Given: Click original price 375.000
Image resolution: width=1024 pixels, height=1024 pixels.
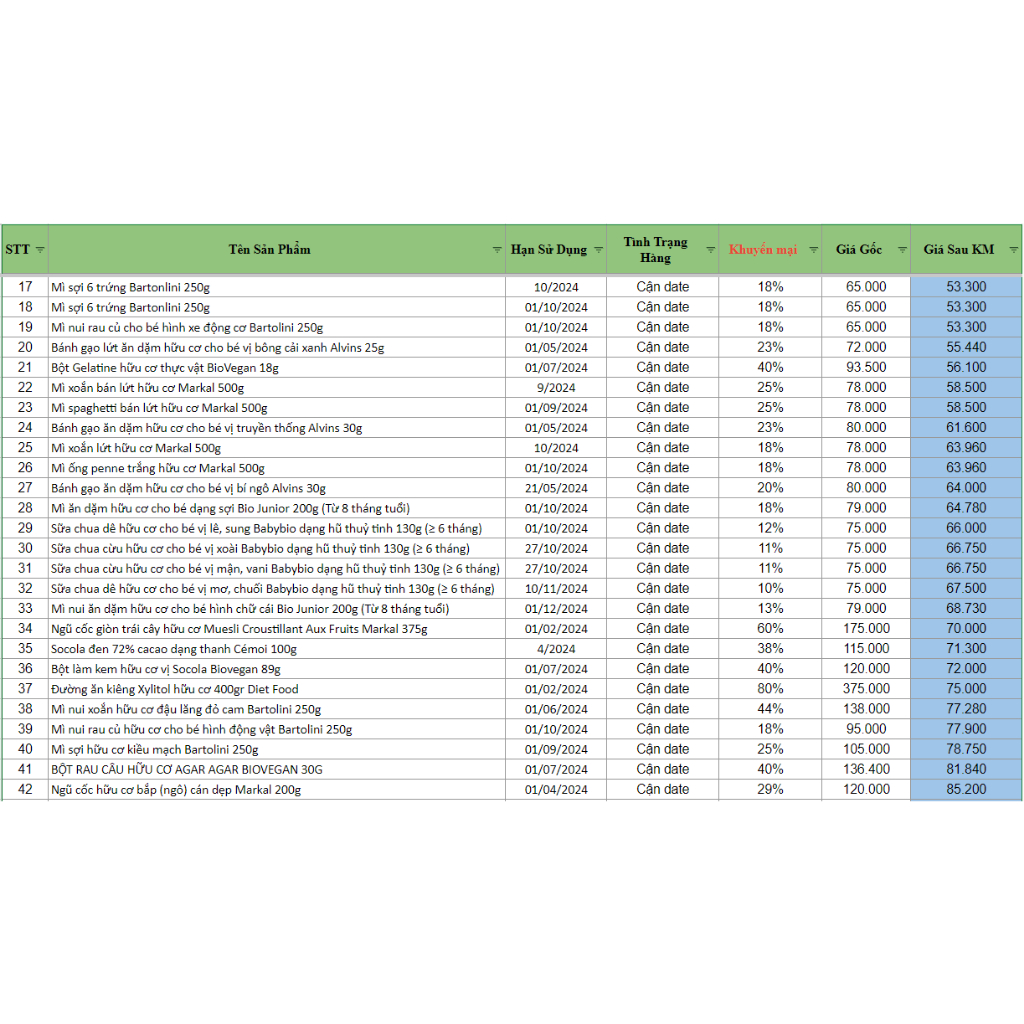Looking at the screenshot, I should [866, 689].
